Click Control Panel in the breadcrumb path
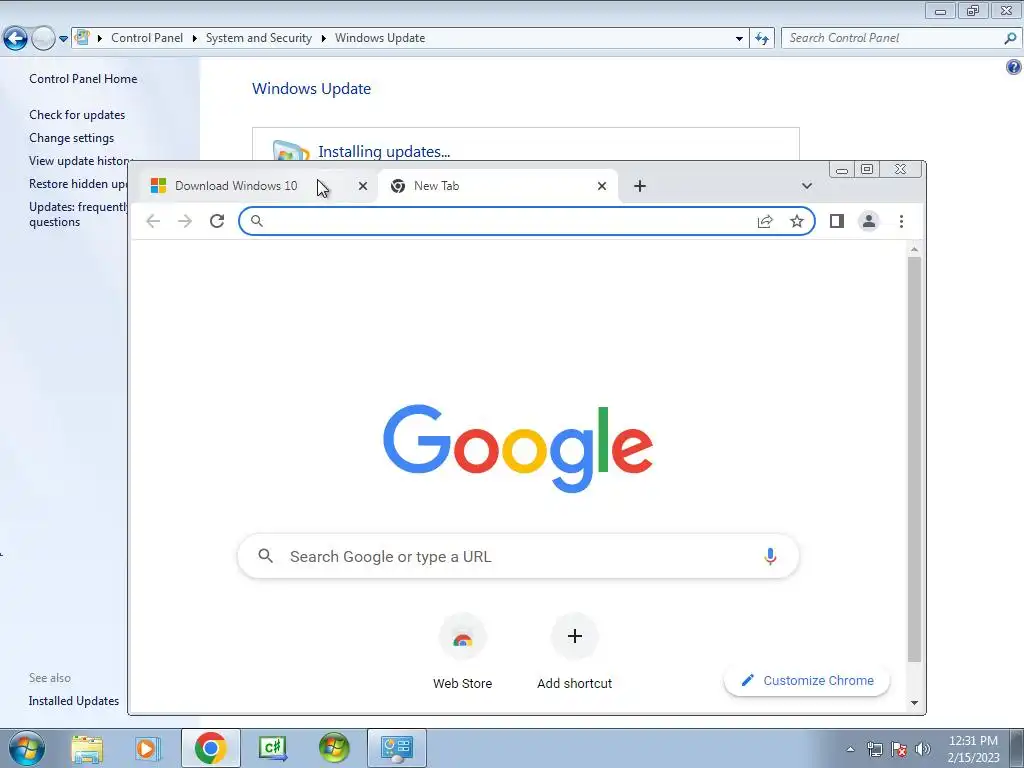Image resolution: width=1024 pixels, height=768 pixels. 147,38
